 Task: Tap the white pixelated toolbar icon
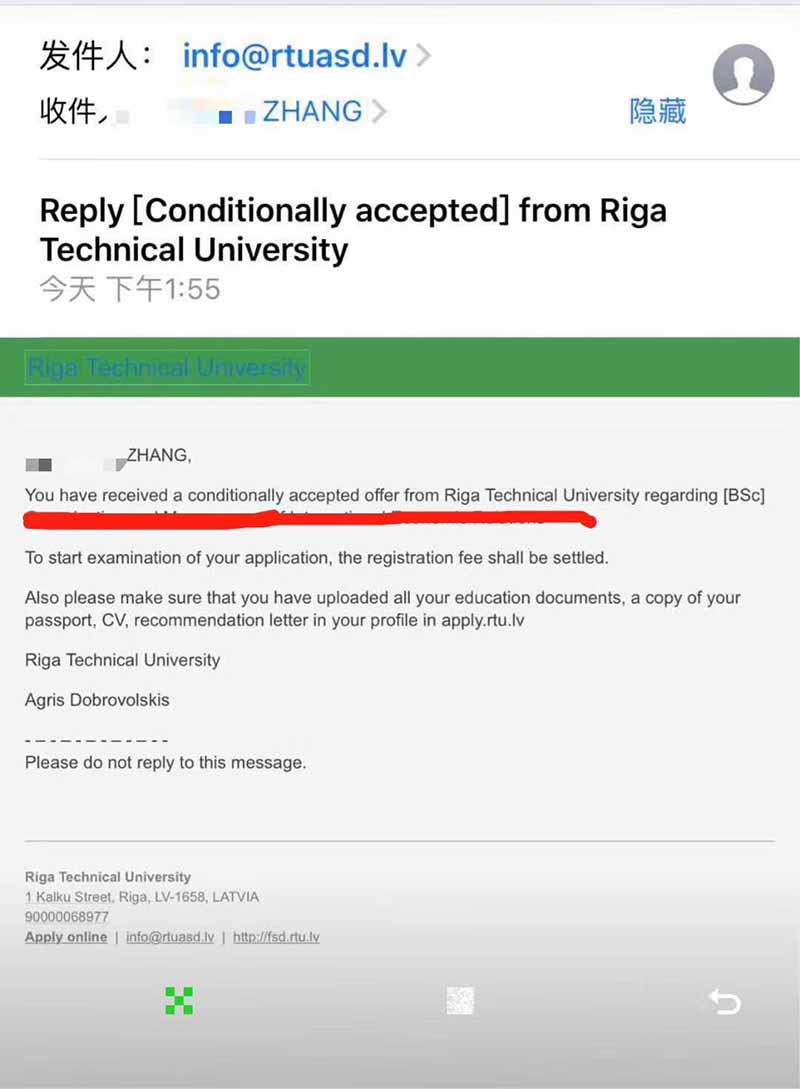pyautogui.click(x=460, y=1000)
